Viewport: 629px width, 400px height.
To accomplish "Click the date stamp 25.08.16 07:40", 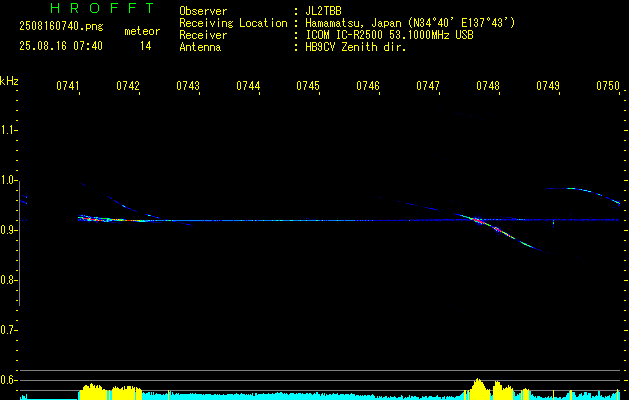I will pyautogui.click(x=61, y=46).
